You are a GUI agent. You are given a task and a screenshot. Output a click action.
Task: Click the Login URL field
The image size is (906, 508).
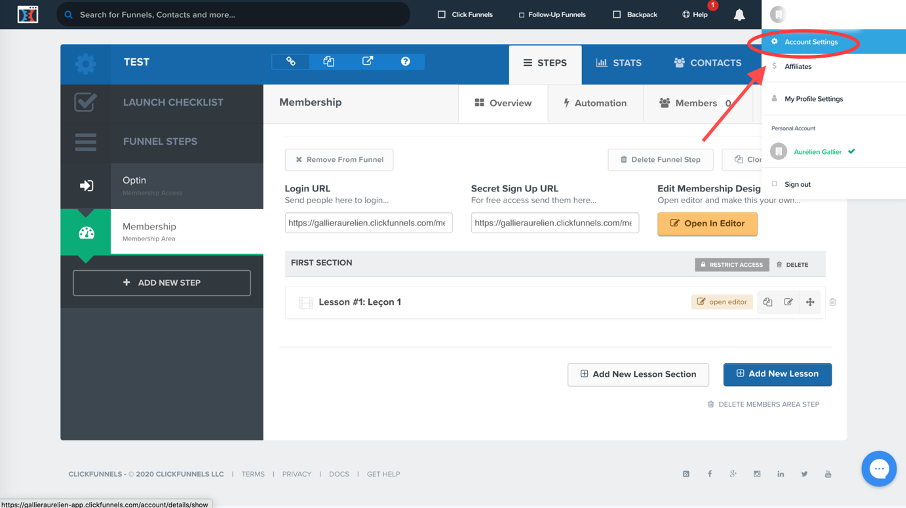tap(369, 223)
